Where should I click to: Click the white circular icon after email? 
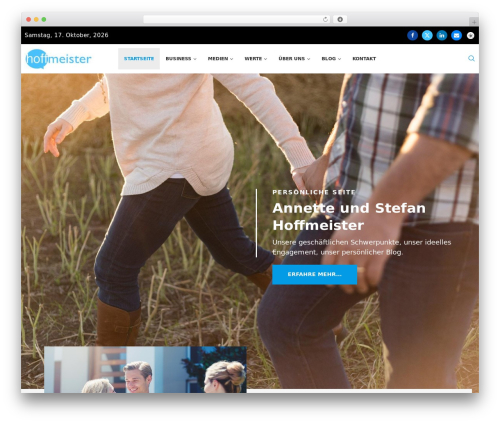(x=470, y=35)
